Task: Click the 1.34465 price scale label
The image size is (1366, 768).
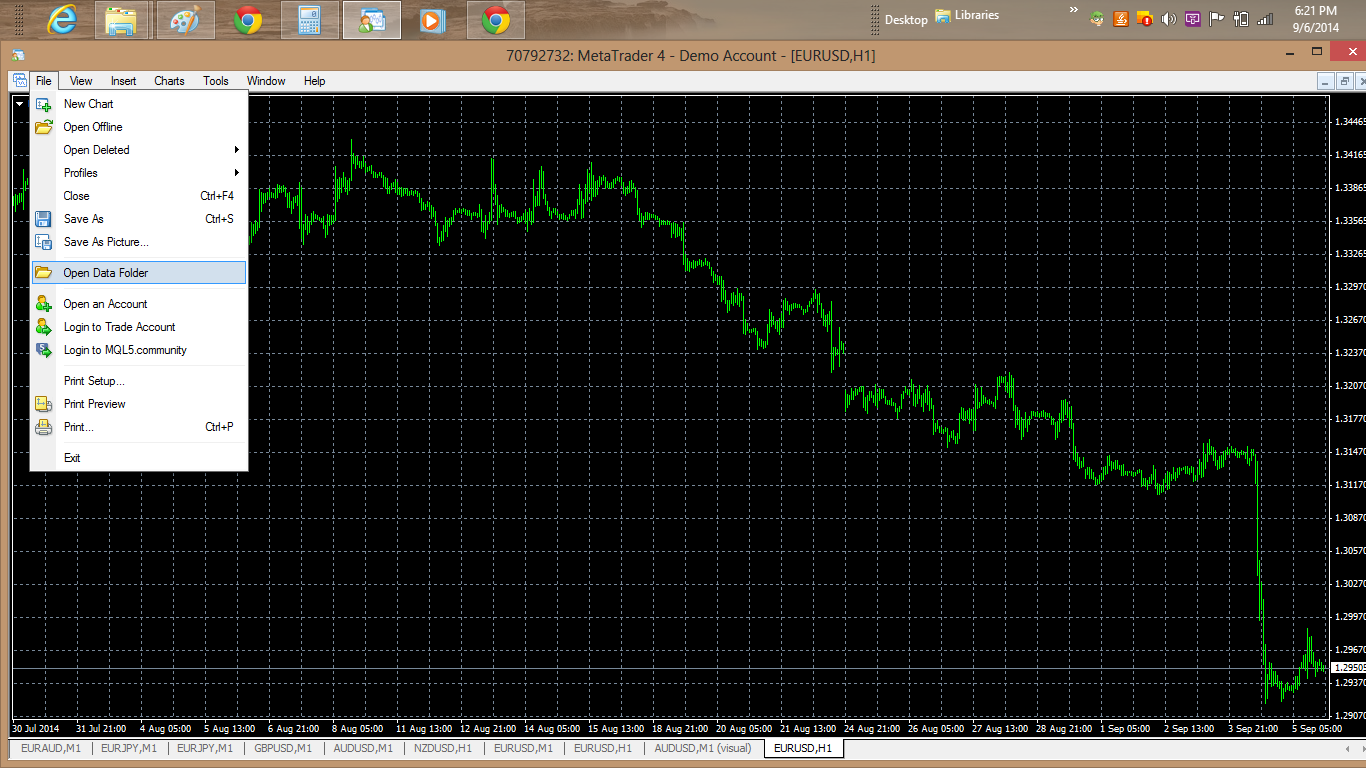Action: 1350,122
